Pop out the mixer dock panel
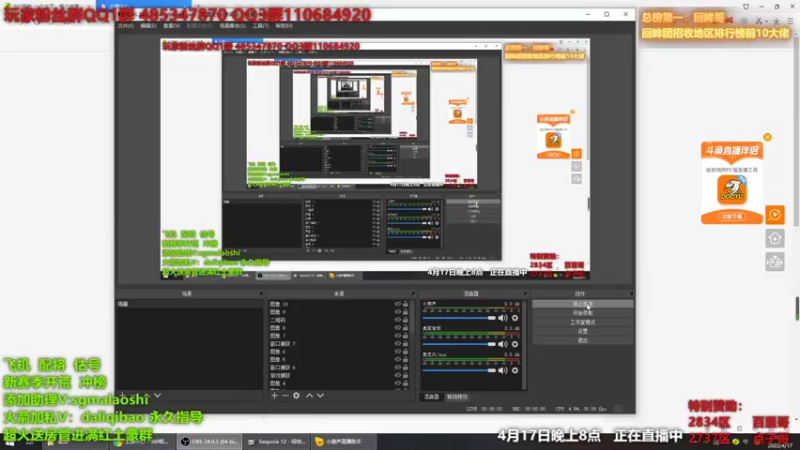Viewport: 800px width, 450px height. point(524,294)
